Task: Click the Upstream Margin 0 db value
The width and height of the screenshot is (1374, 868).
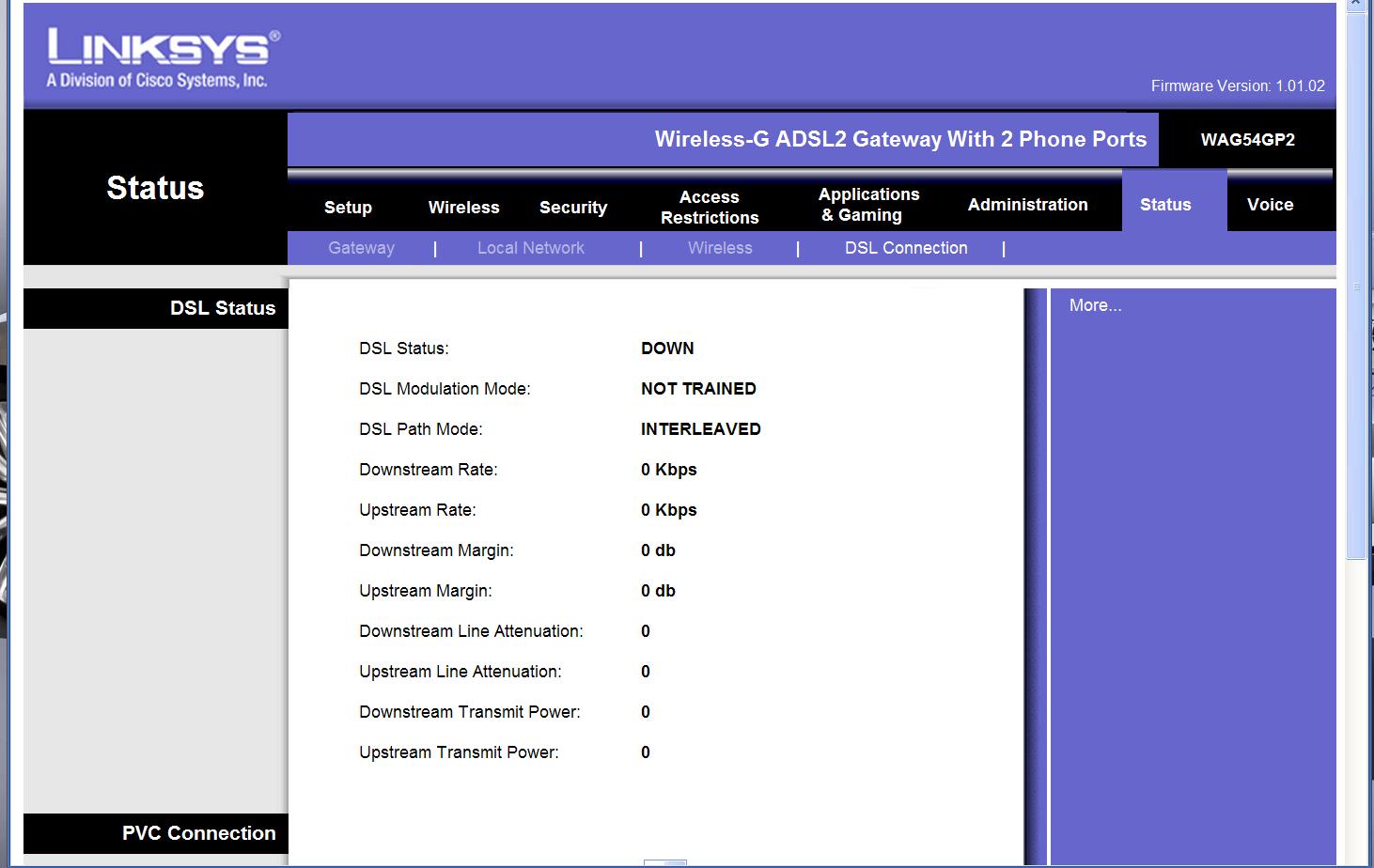Action: (x=658, y=591)
